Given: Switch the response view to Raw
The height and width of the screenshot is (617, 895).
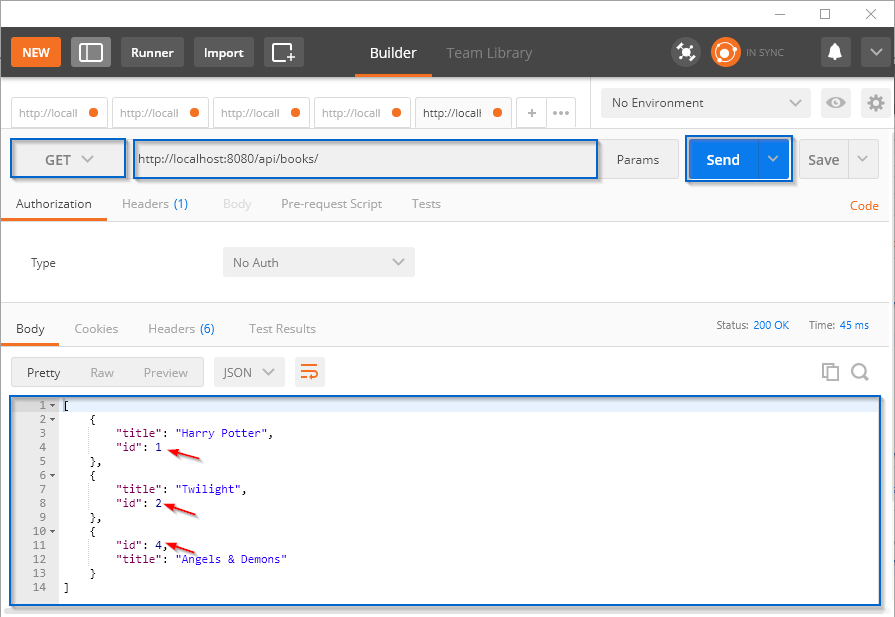Looking at the screenshot, I should tap(102, 371).
